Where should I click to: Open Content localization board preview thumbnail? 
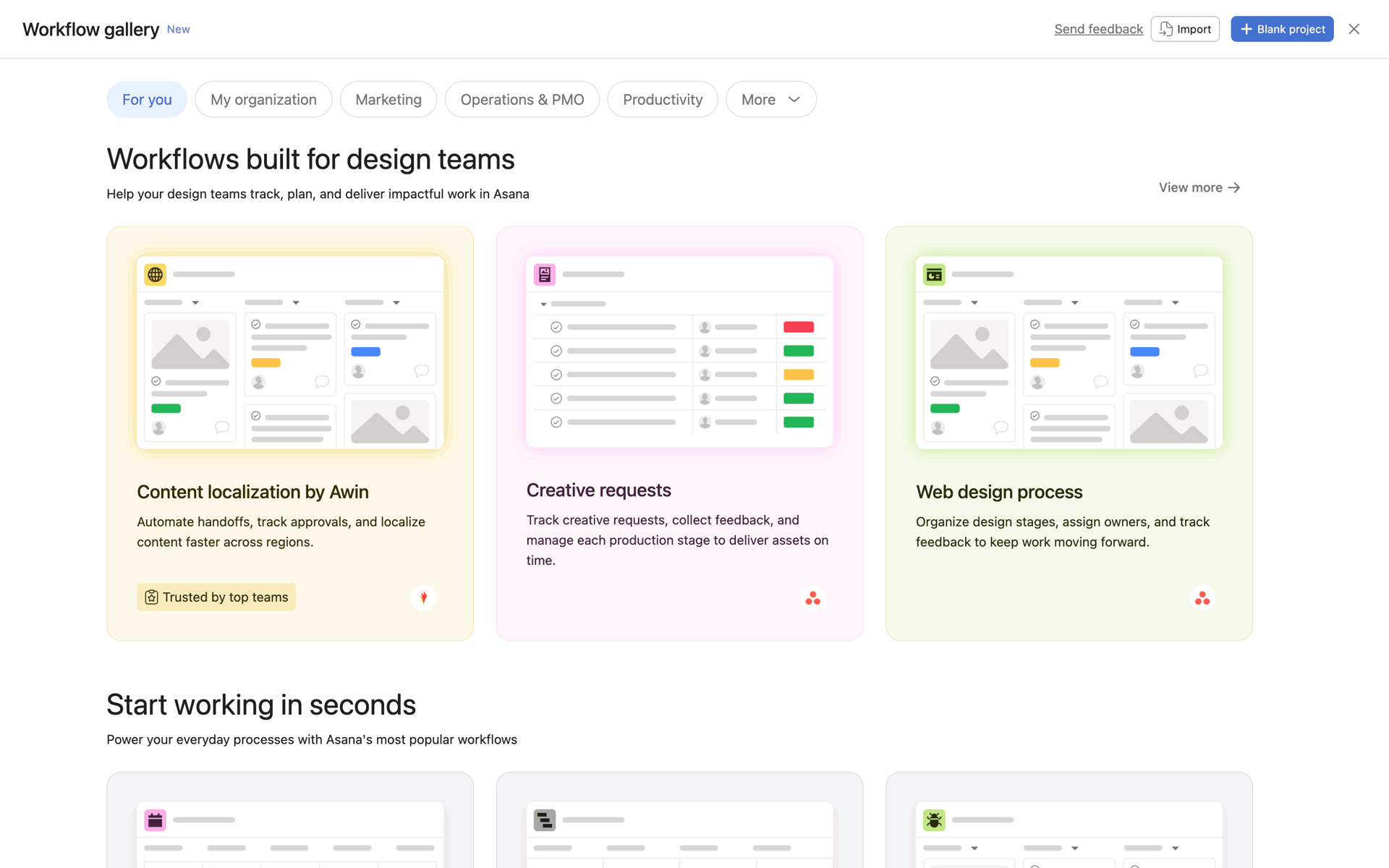tap(290, 352)
